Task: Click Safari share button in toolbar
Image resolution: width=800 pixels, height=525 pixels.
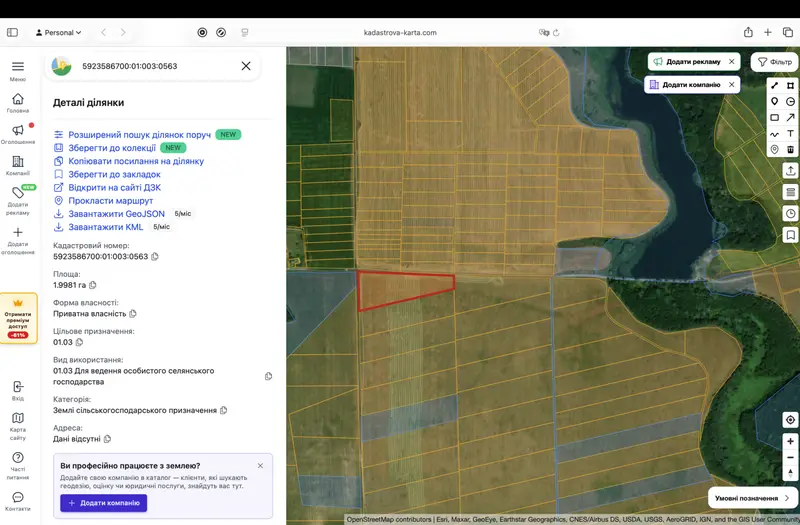Action: 748,32
